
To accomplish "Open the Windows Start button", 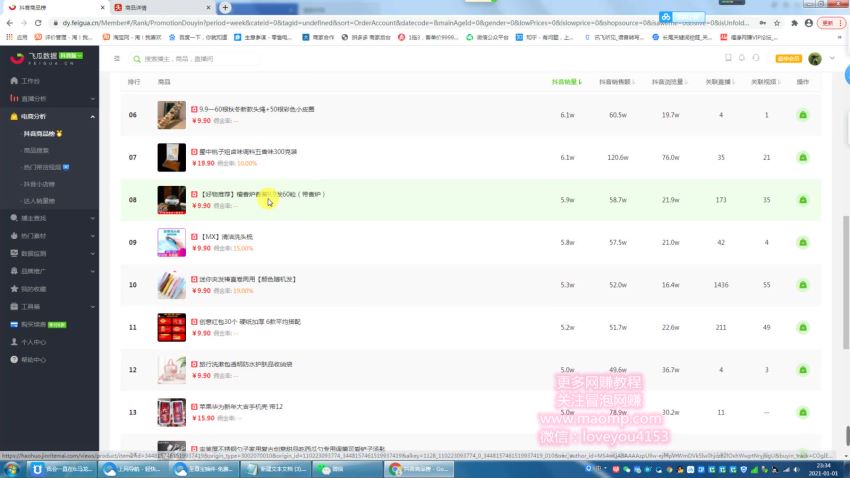I will click(x=11, y=469).
